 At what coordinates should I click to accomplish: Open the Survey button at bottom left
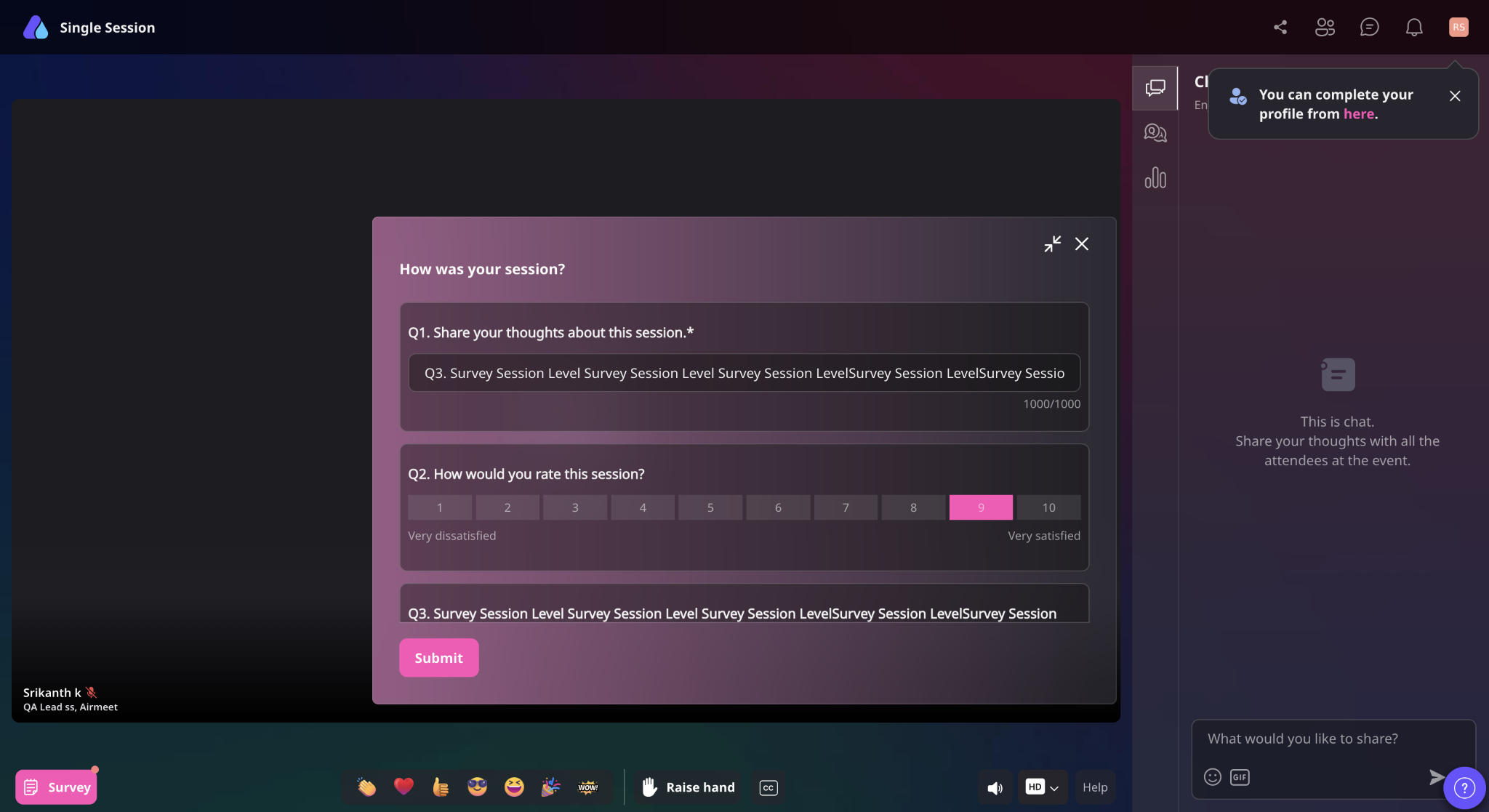[x=57, y=787]
